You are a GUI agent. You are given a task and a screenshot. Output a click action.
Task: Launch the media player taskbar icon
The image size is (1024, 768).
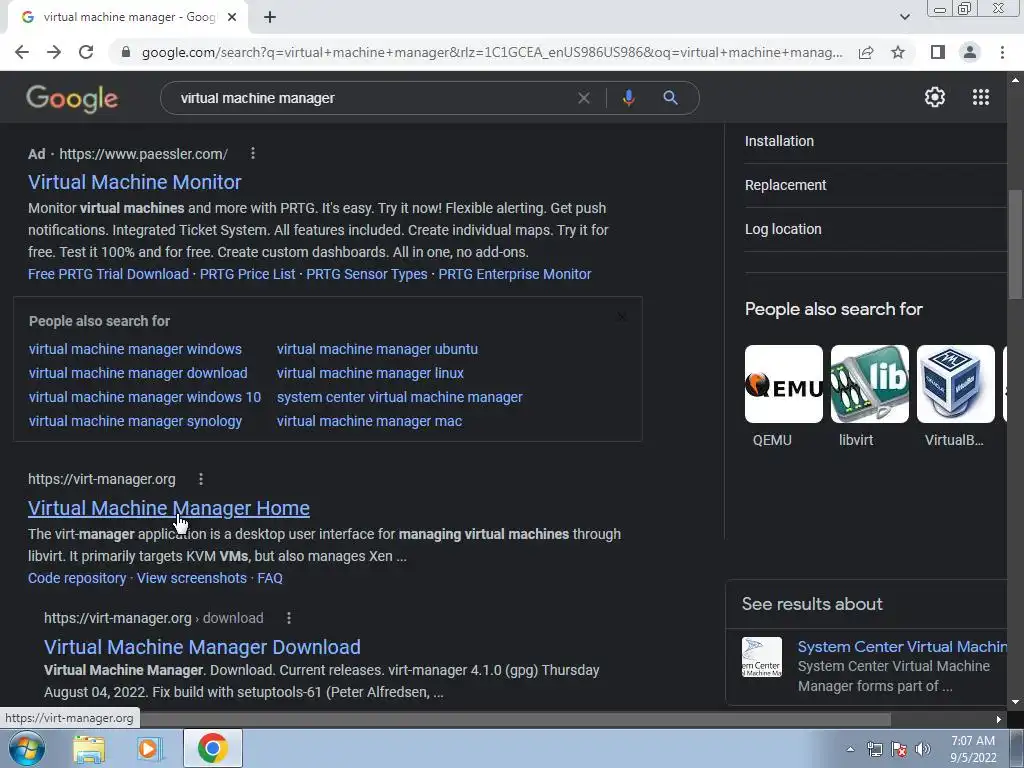point(150,750)
